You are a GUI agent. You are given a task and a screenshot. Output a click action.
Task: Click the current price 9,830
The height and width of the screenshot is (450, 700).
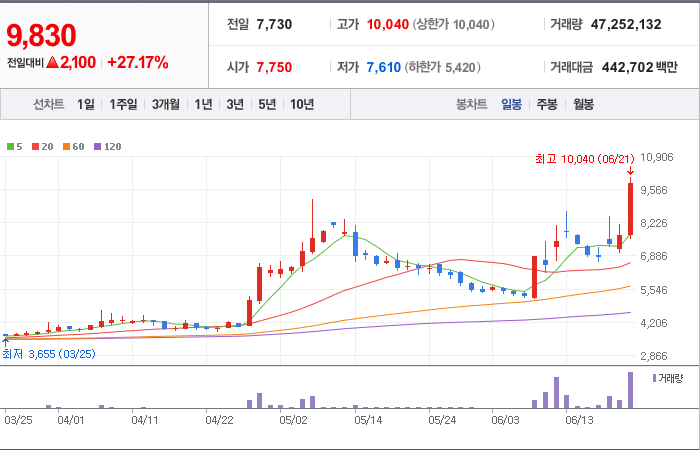[x=41, y=36]
